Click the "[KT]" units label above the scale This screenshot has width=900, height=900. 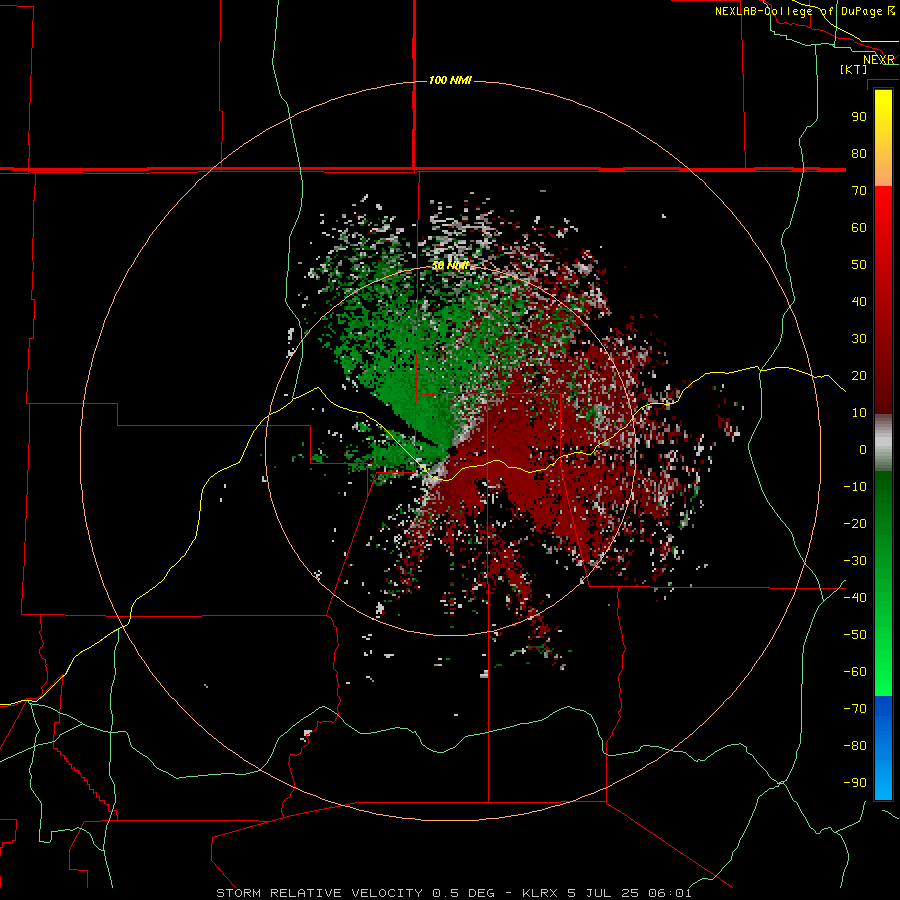(854, 69)
